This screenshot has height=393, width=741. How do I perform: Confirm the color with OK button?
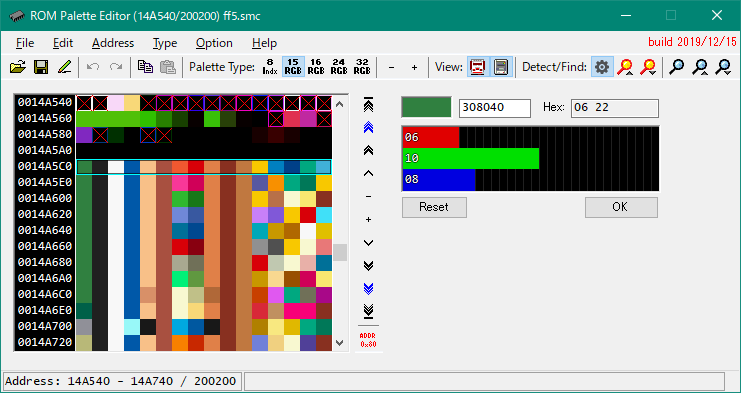coord(621,207)
